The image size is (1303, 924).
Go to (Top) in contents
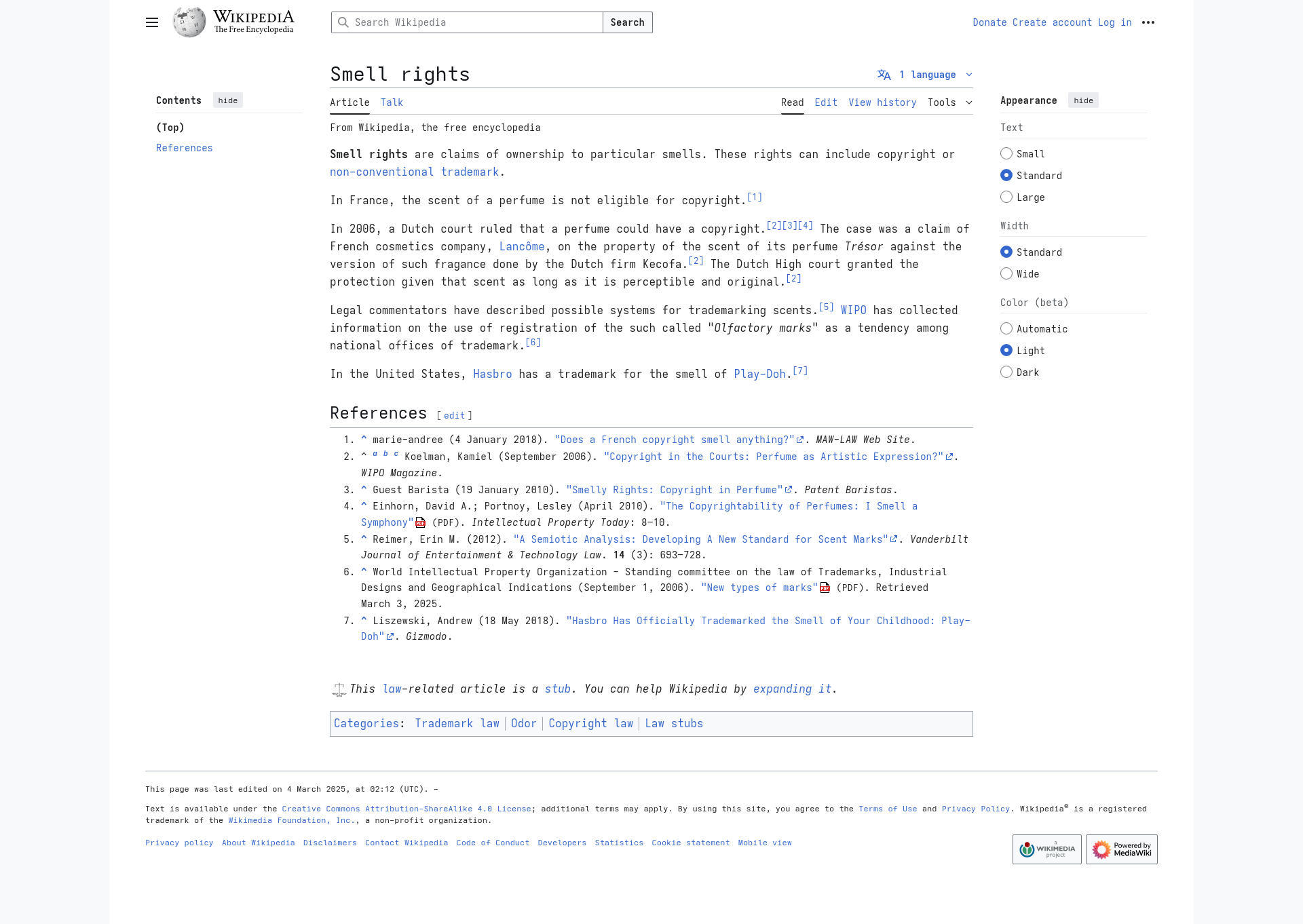click(170, 128)
